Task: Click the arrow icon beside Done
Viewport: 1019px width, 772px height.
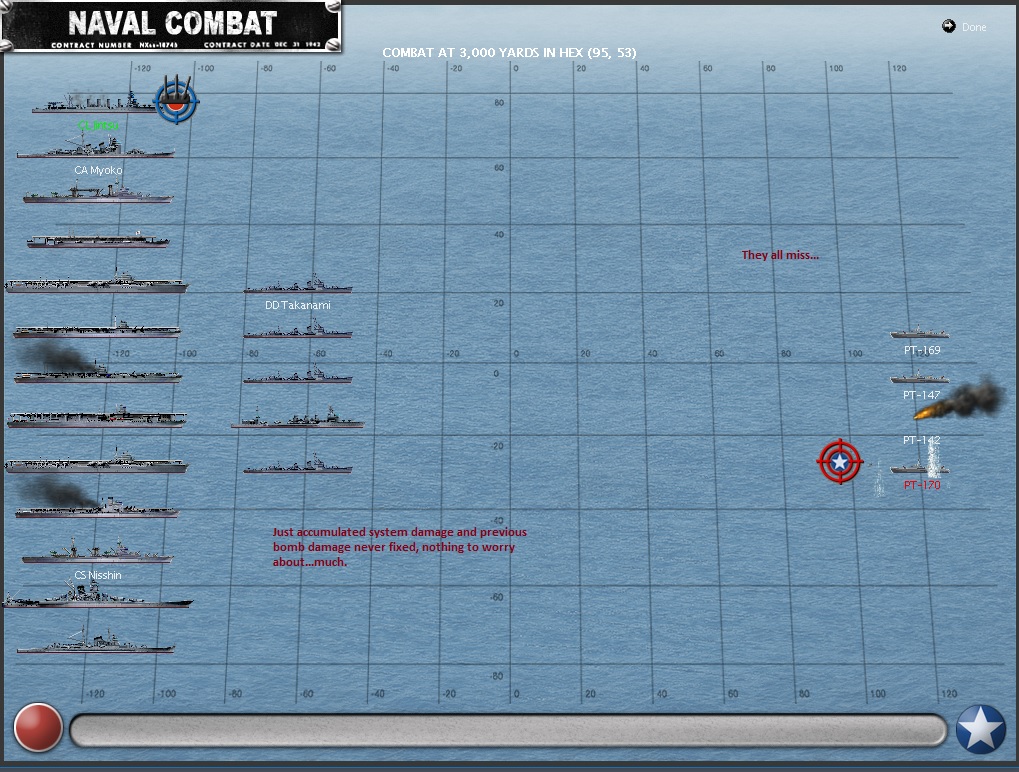Action: (x=949, y=26)
